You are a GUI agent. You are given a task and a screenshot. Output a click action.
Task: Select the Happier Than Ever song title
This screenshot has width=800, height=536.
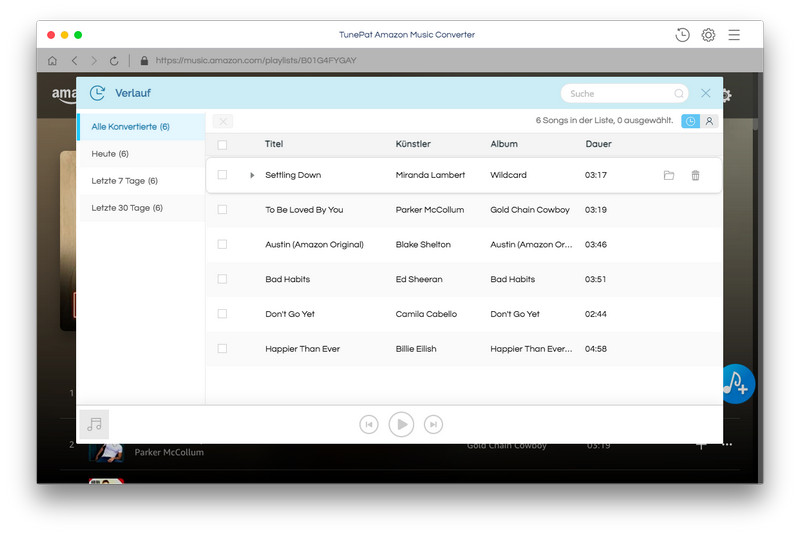click(302, 349)
